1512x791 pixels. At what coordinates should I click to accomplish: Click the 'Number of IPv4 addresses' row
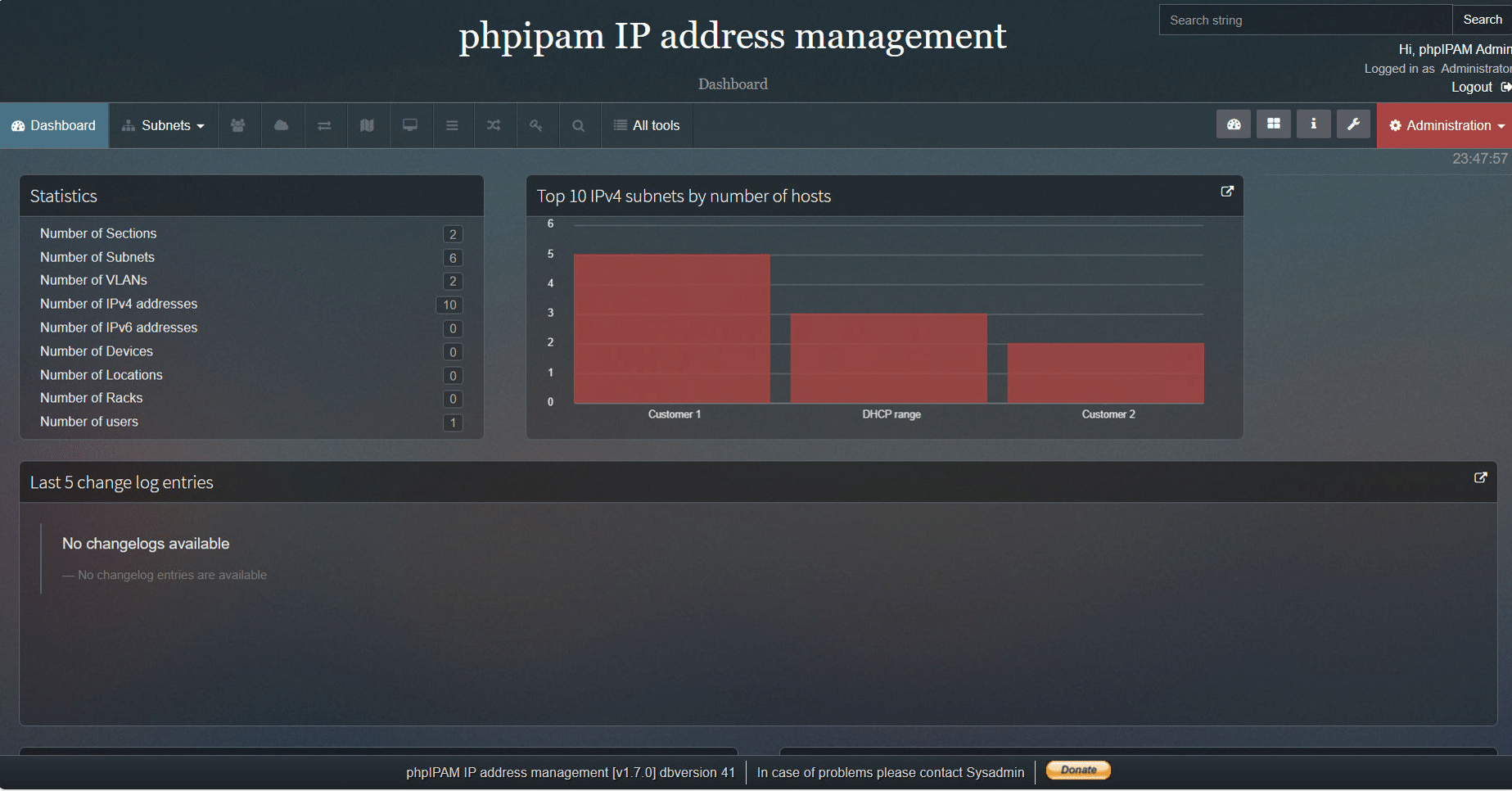coord(251,305)
